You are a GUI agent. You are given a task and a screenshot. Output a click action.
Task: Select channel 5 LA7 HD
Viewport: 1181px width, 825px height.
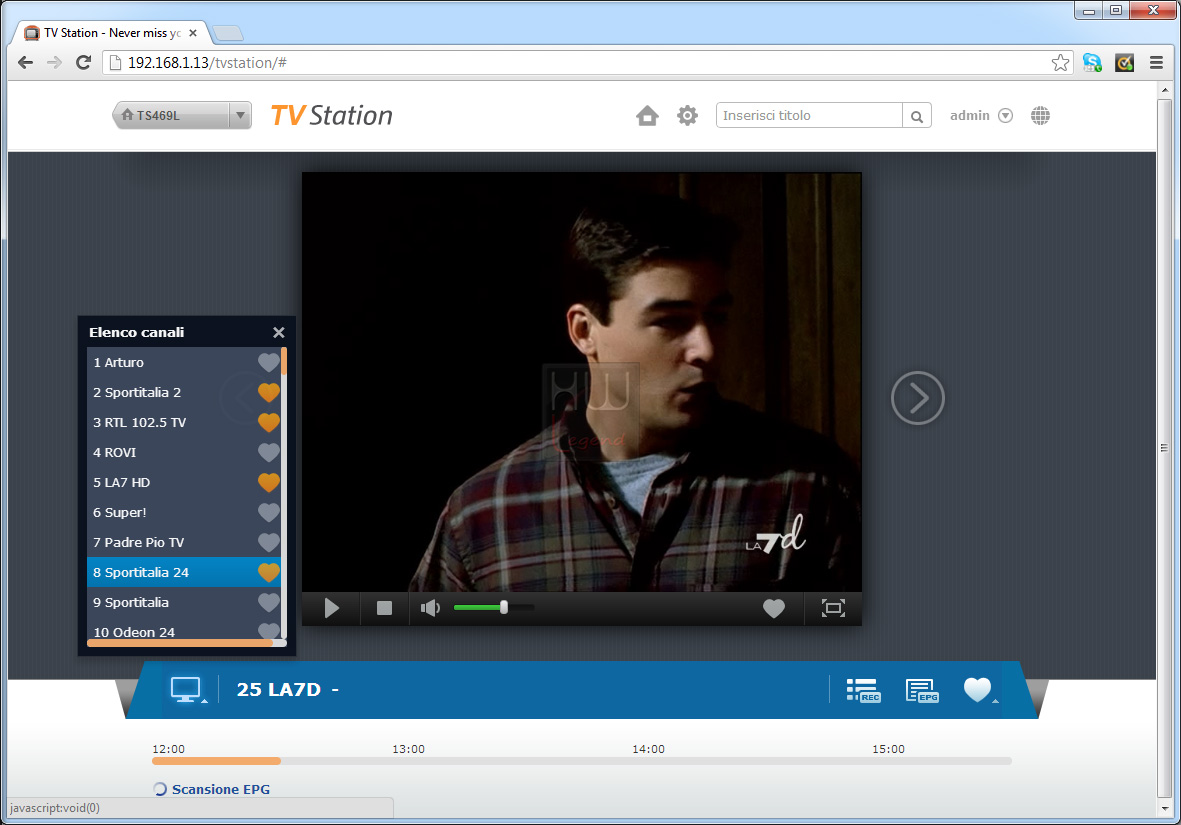[x=184, y=482]
